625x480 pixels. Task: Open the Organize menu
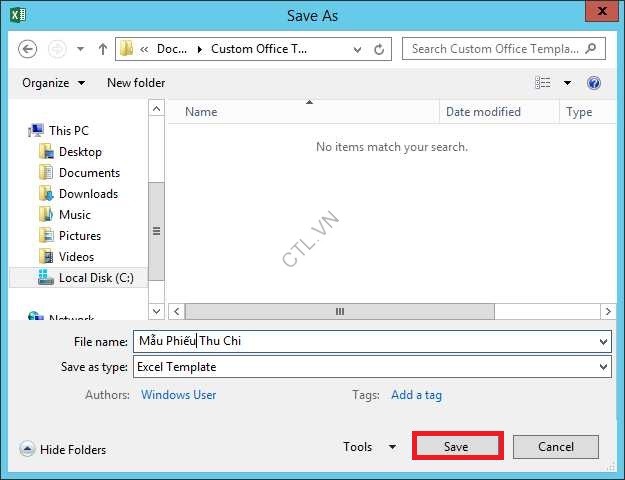(x=53, y=83)
